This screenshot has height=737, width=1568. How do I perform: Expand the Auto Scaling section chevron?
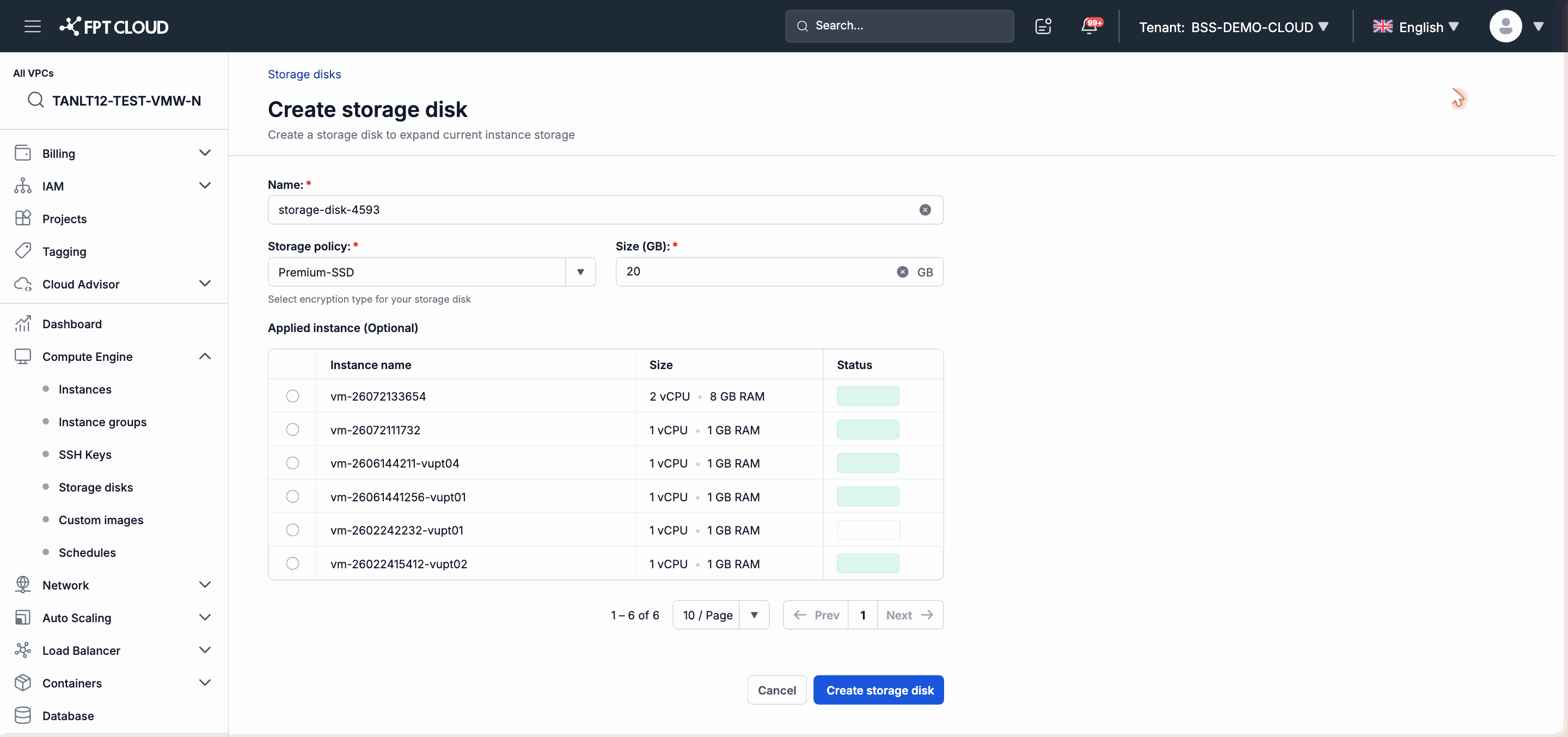[x=205, y=617]
